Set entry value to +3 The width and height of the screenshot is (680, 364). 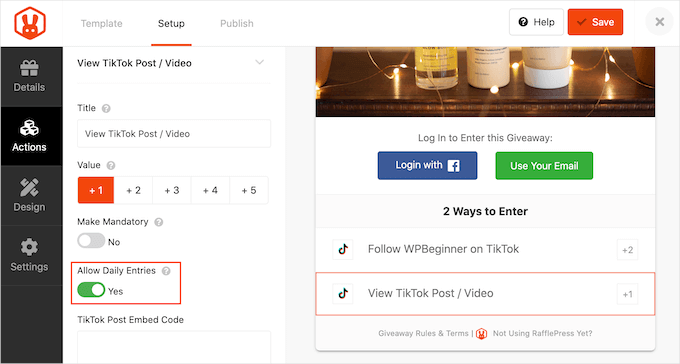172,190
